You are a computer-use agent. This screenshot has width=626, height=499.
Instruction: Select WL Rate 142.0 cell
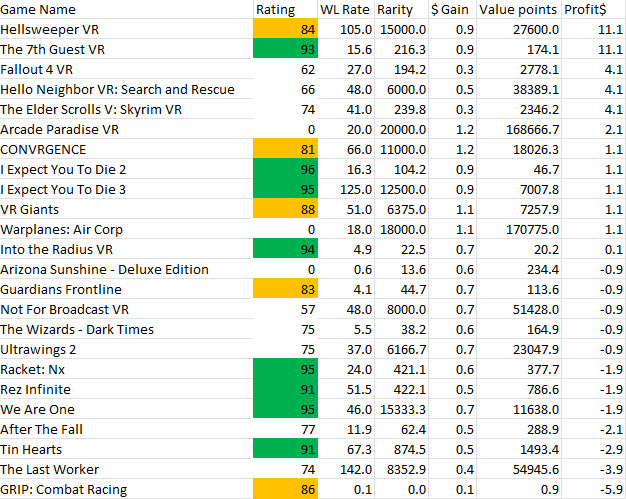pos(346,469)
